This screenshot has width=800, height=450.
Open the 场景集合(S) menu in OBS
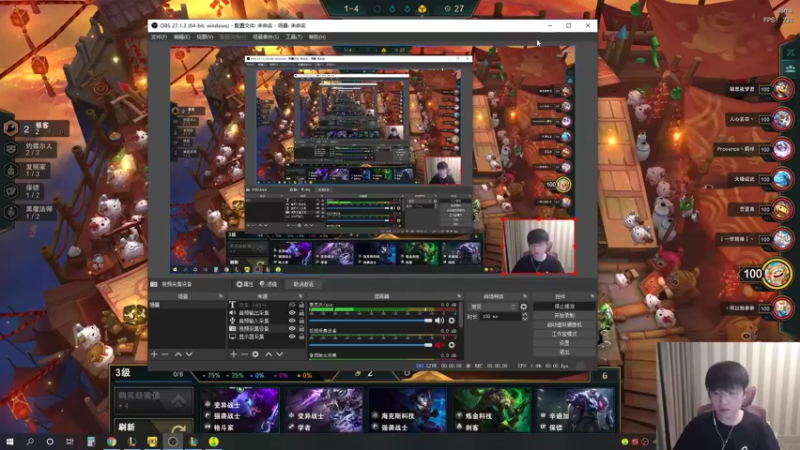pos(265,37)
